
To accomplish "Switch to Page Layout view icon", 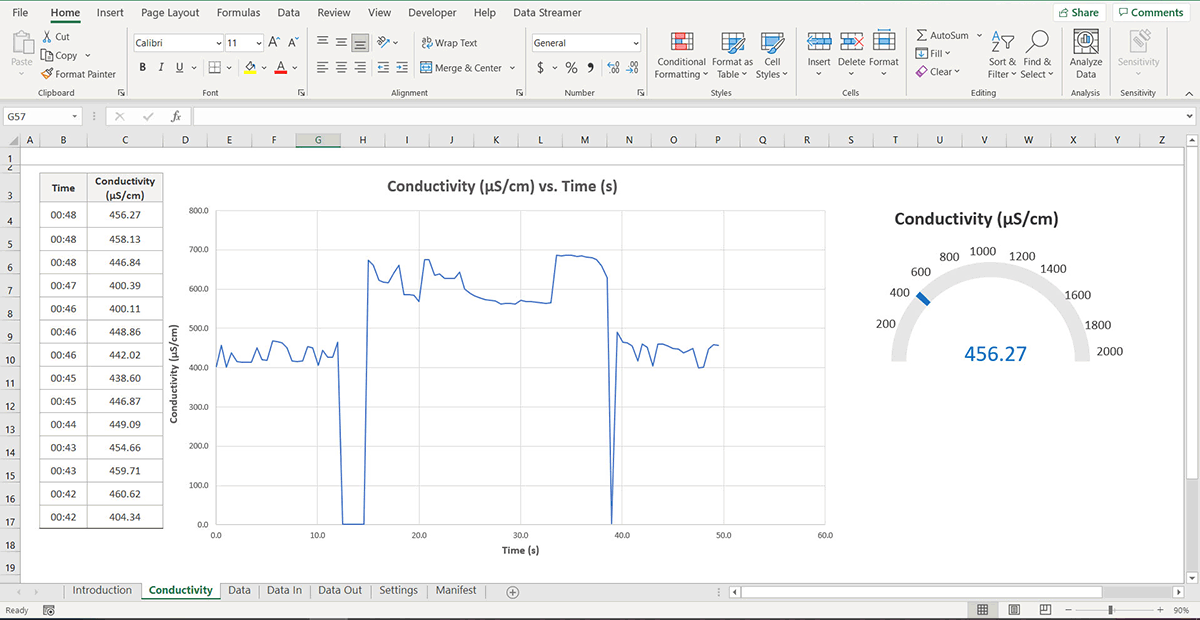I will click(1014, 609).
